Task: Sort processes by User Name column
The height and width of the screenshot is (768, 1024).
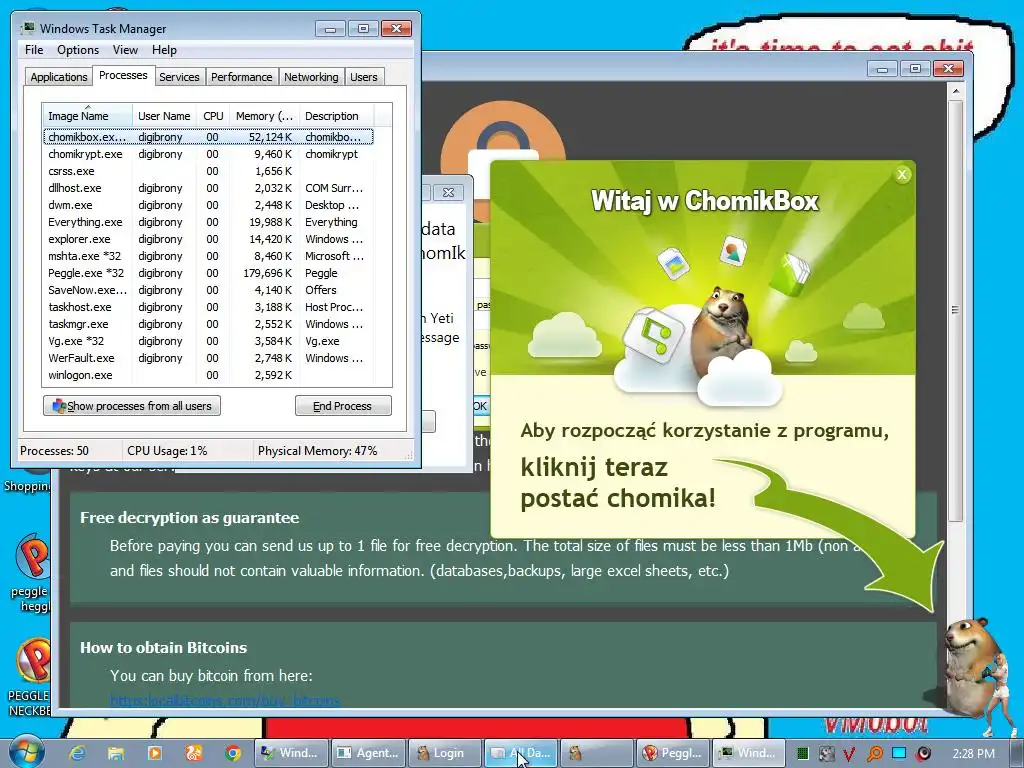Action: pos(164,116)
